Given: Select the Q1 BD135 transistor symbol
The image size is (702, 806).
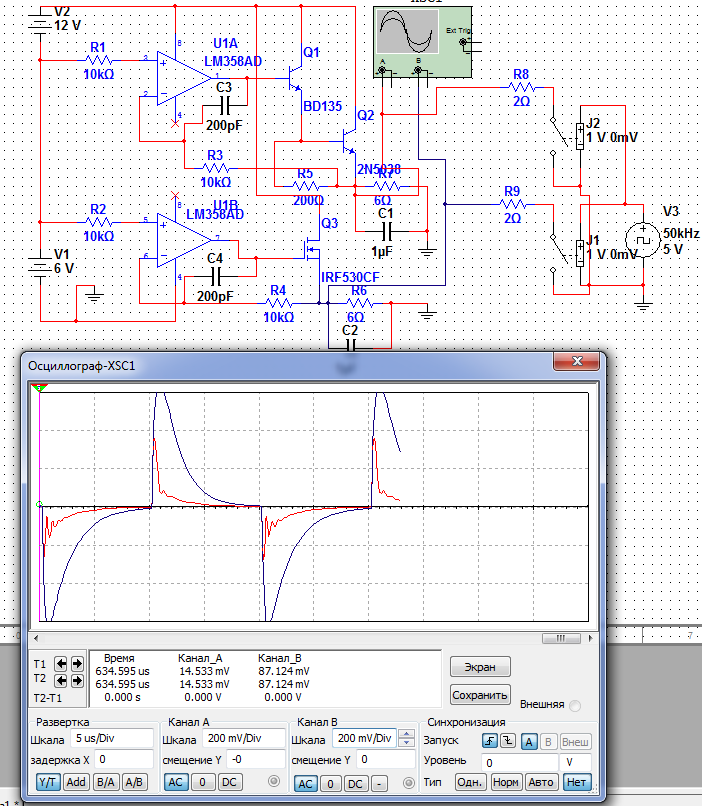Looking at the screenshot, I should [295, 78].
